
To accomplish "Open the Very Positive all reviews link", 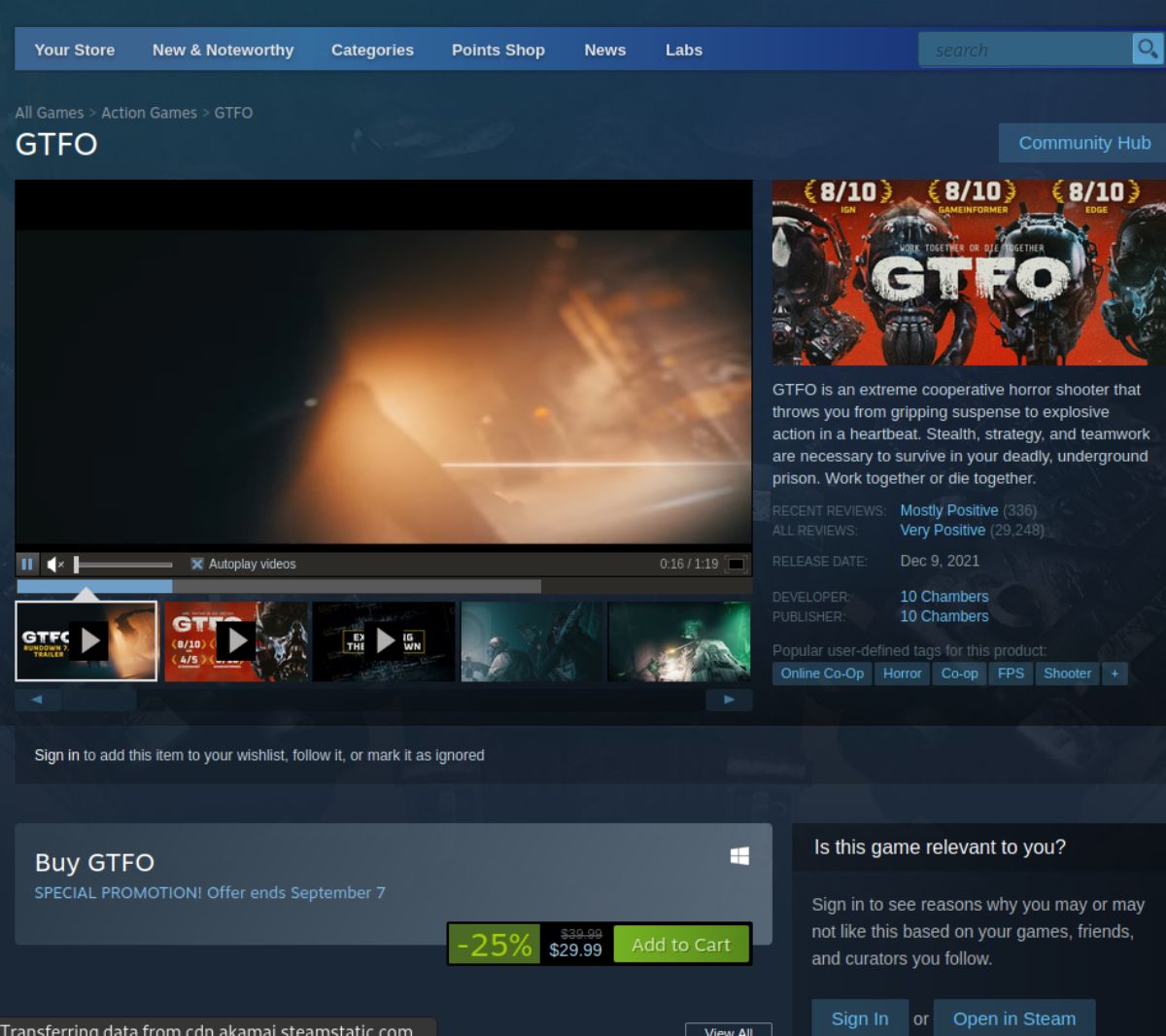I will click(x=943, y=530).
